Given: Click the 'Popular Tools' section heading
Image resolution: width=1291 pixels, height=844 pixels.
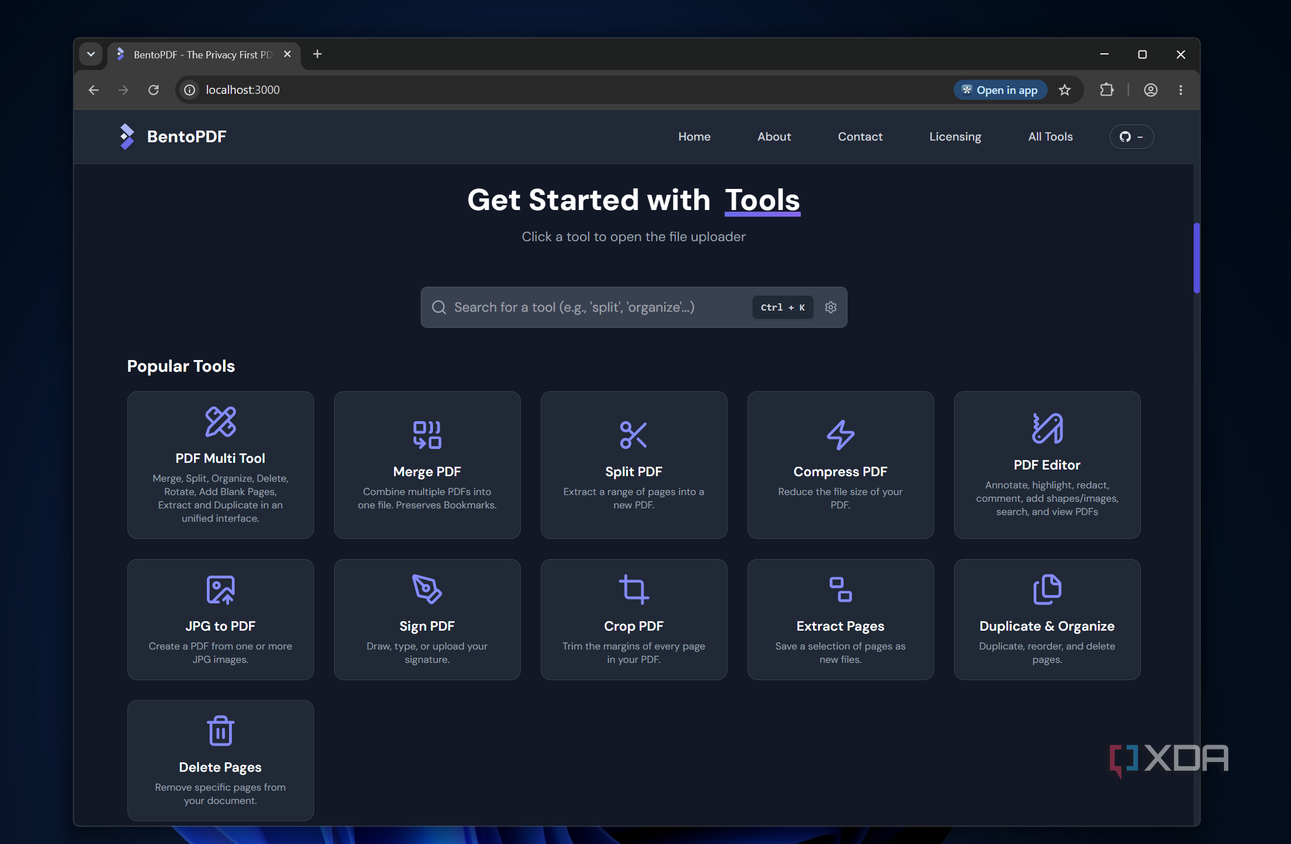Looking at the screenshot, I should (x=181, y=366).
